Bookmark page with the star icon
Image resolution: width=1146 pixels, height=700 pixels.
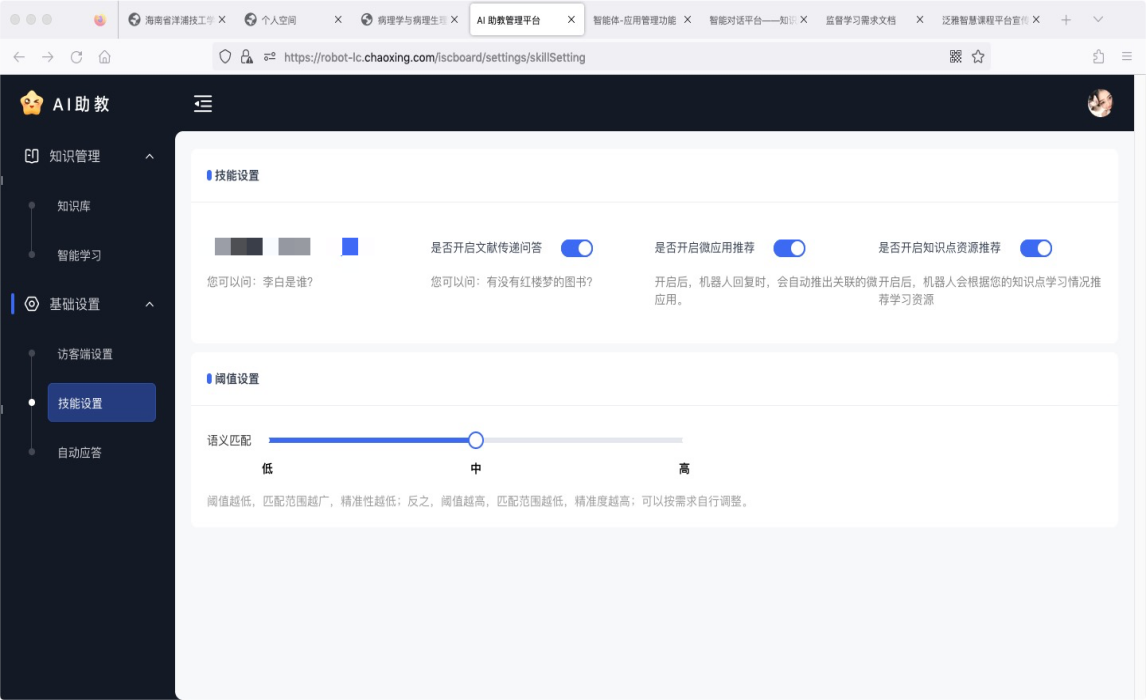[x=978, y=57]
